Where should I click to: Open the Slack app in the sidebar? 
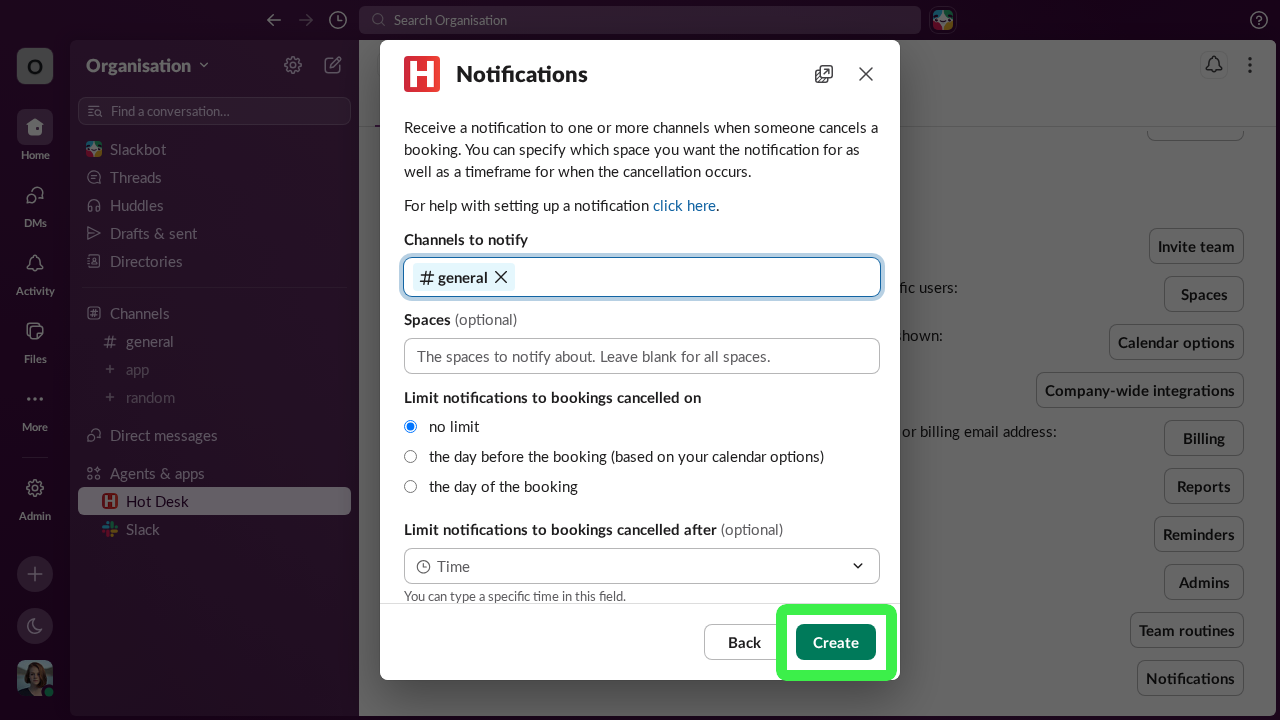point(214,529)
